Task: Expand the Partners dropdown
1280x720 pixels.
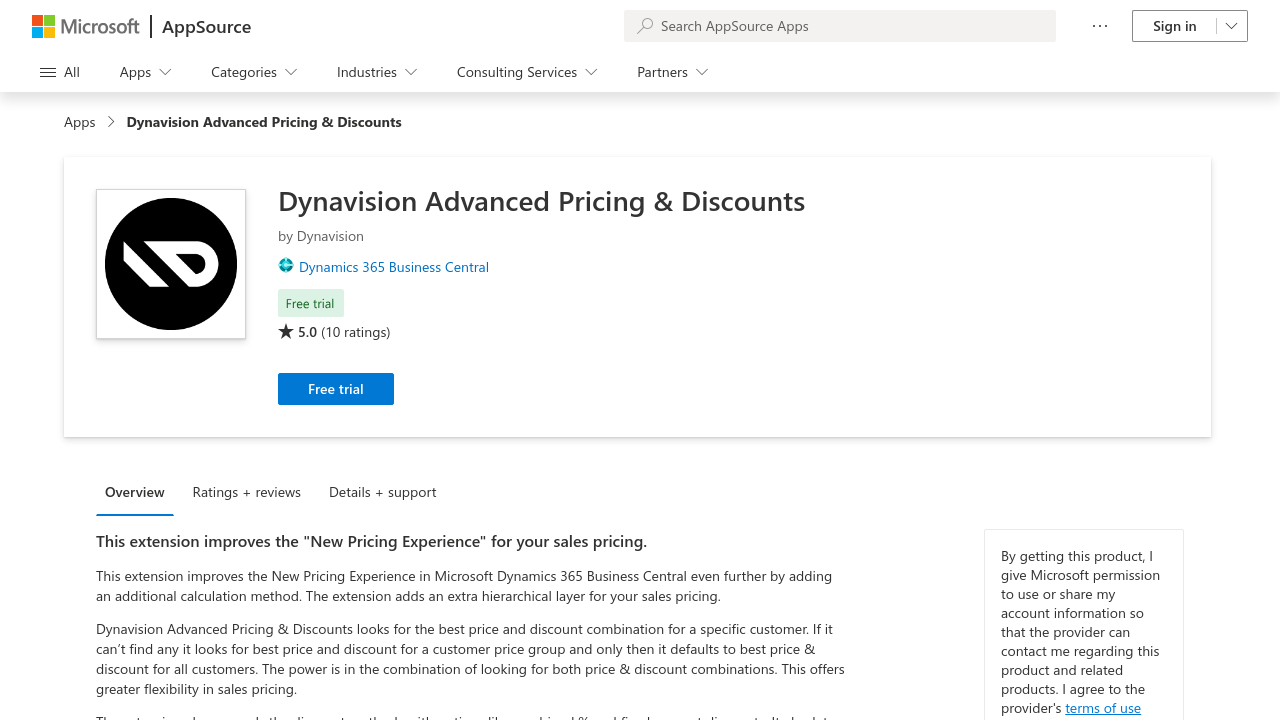Action: click(x=673, y=72)
